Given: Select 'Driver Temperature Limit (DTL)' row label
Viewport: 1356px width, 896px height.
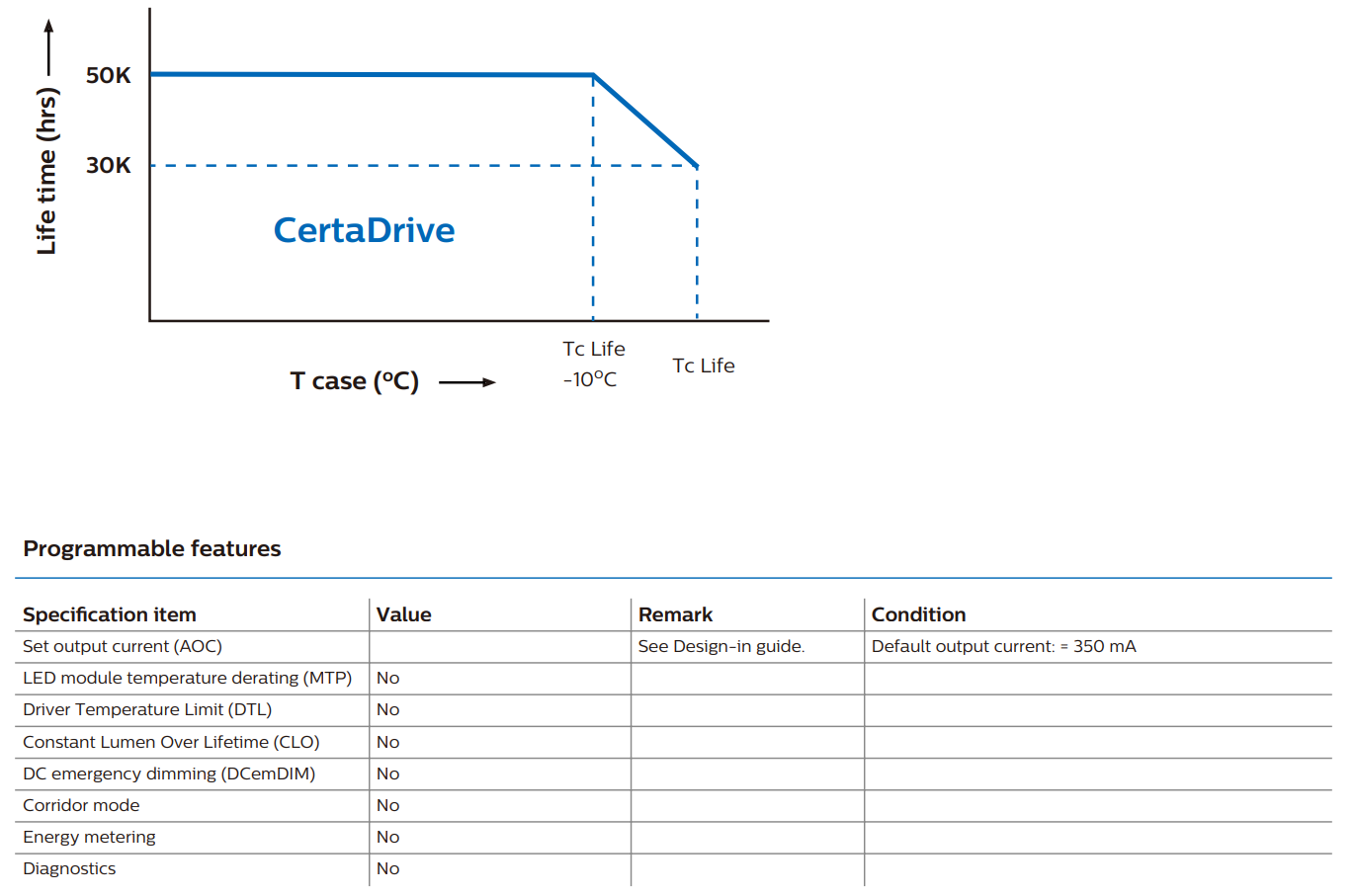Looking at the screenshot, I should pyautogui.click(x=147, y=709).
